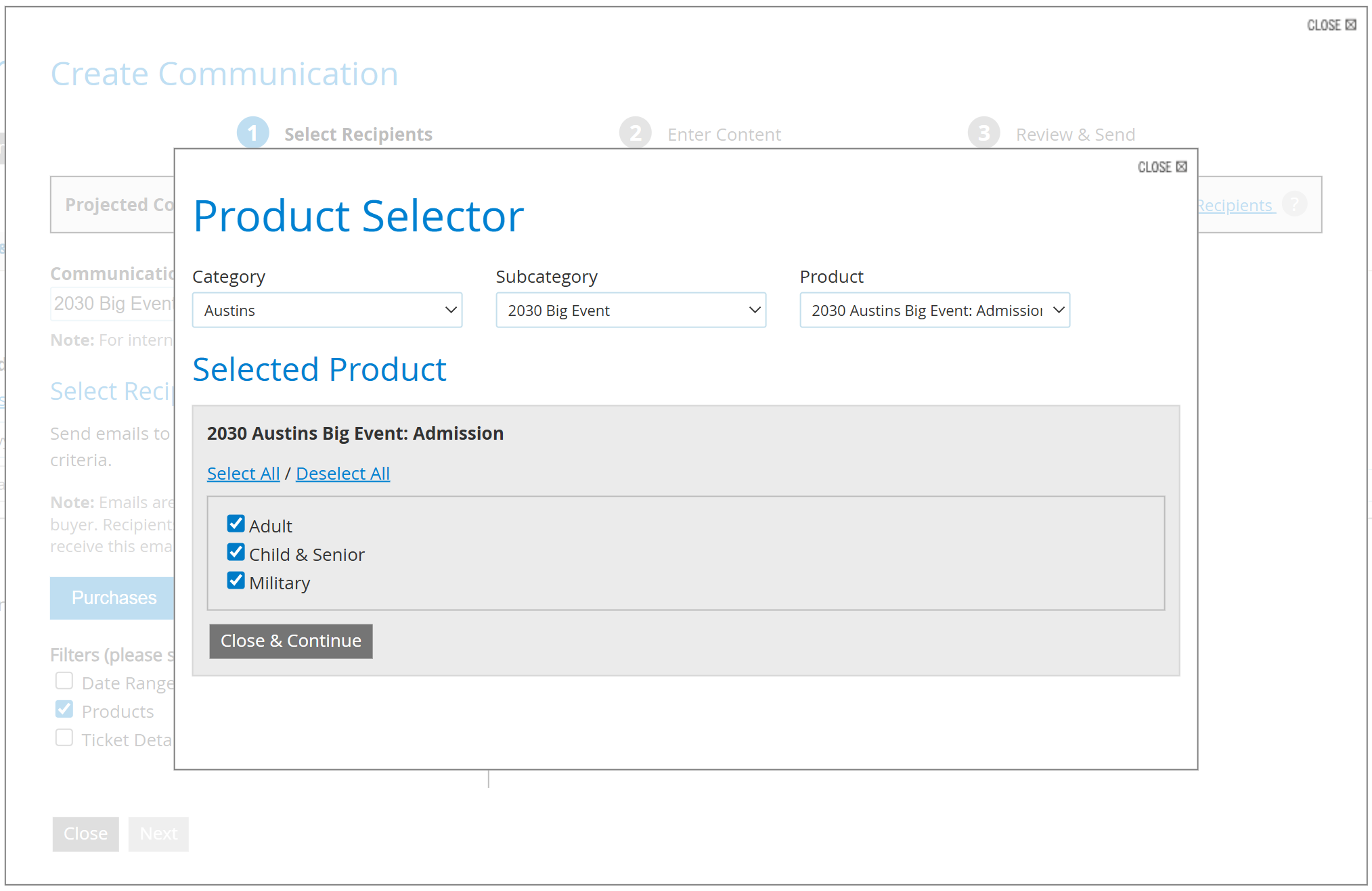This screenshot has height=891, width=1372.
Task: Click step 2 circle icon
Action: [x=635, y=133]
